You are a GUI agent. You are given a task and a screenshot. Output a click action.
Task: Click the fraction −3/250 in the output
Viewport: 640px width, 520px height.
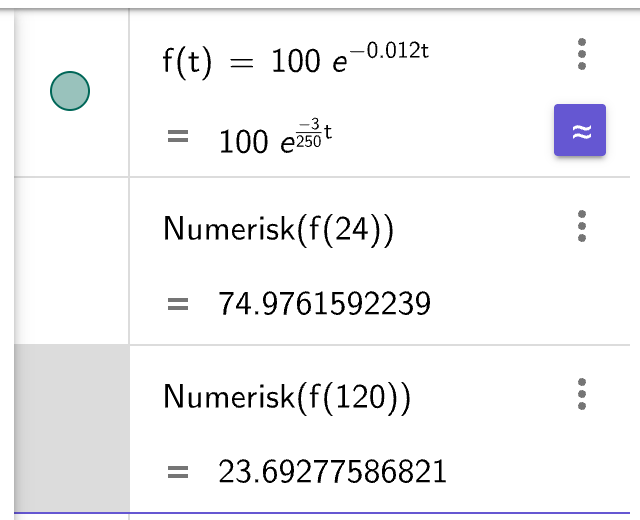[x=309, y=133]
